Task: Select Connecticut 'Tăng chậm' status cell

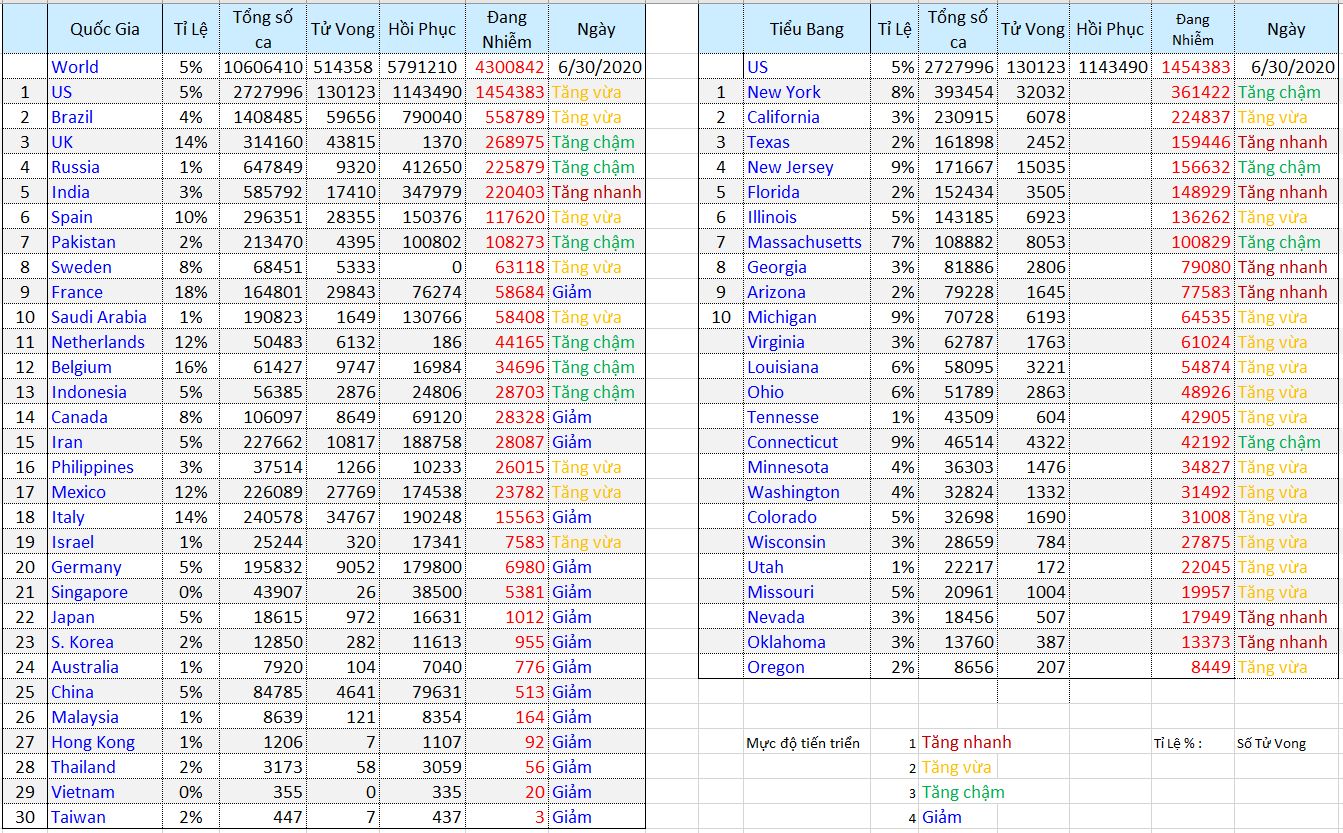Action: pyautogui.click(x=1285, y=442)
